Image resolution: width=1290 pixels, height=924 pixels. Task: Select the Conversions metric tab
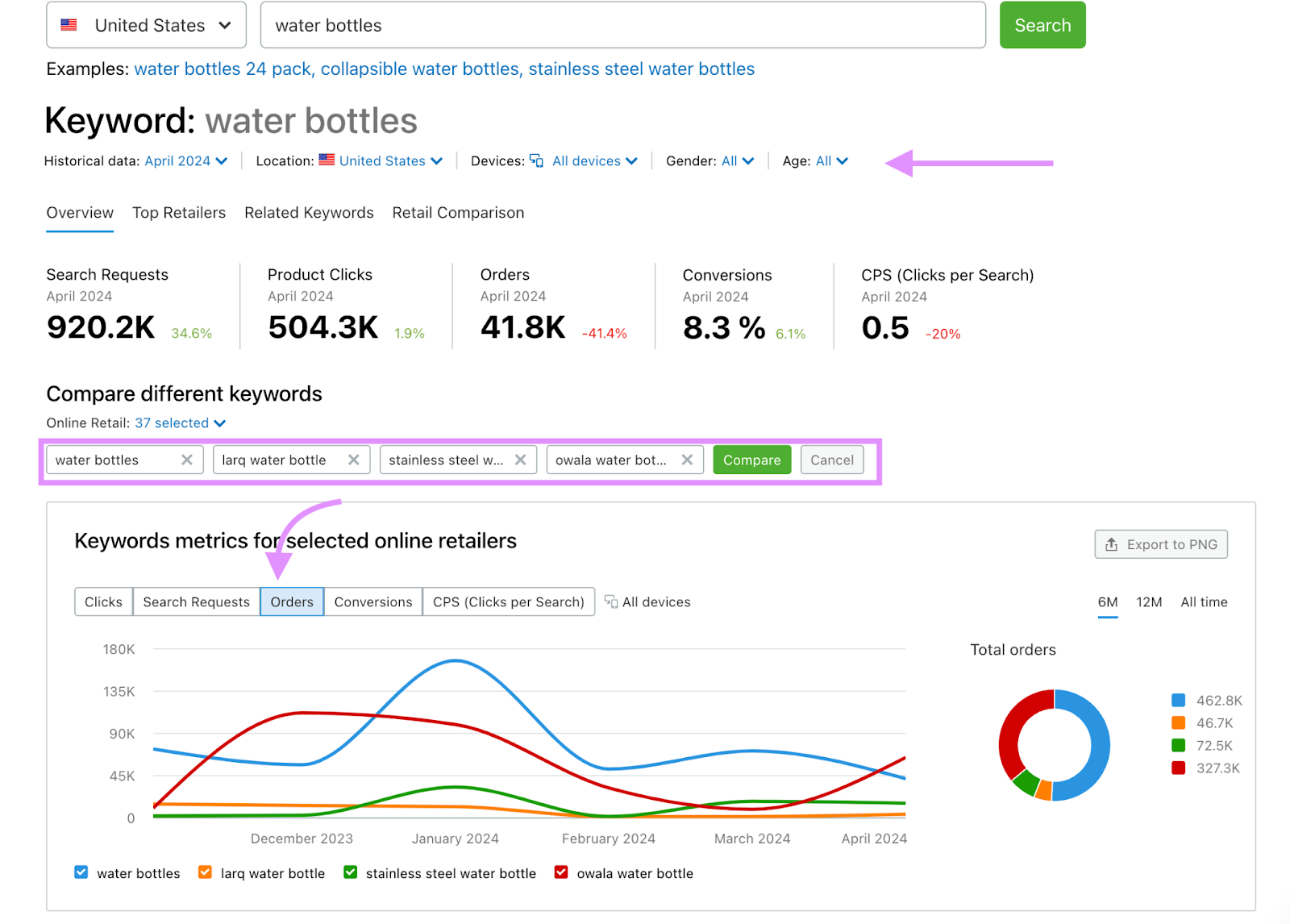[372, 601]
